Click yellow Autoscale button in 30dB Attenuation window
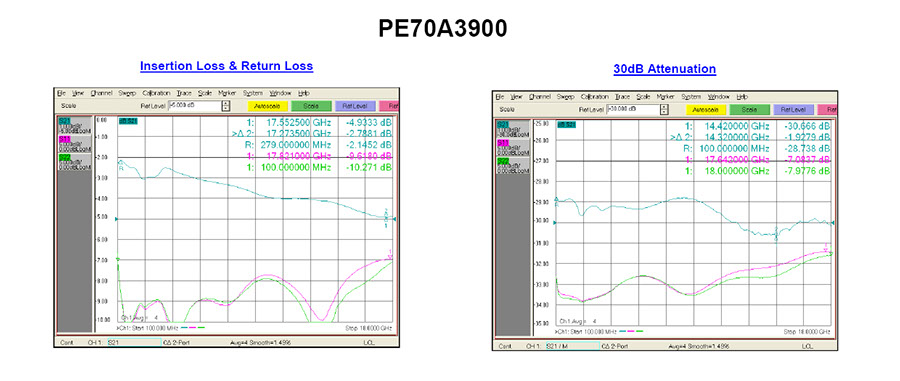This screenshot has width=900, height=381. [705, 110]
